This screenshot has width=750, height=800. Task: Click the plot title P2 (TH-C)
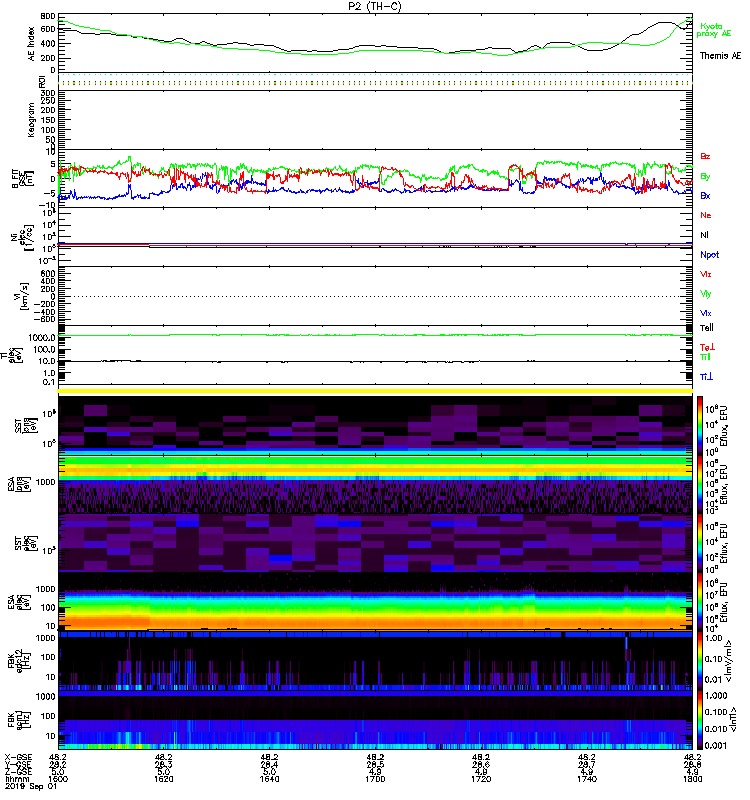pyautogui.click(x=375, y=7)
